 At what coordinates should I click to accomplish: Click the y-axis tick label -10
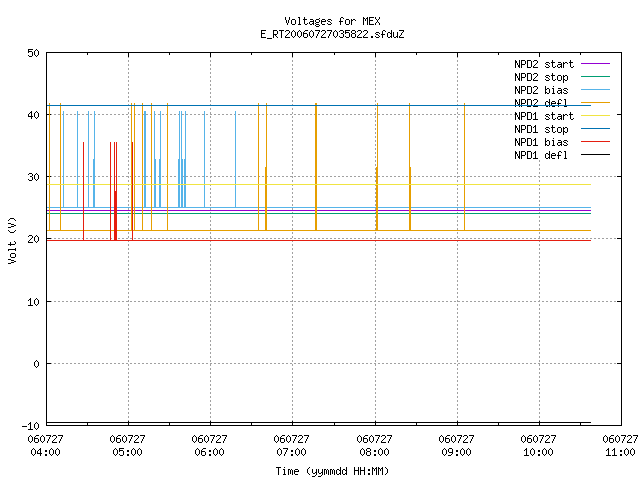(x=31, y=426)
